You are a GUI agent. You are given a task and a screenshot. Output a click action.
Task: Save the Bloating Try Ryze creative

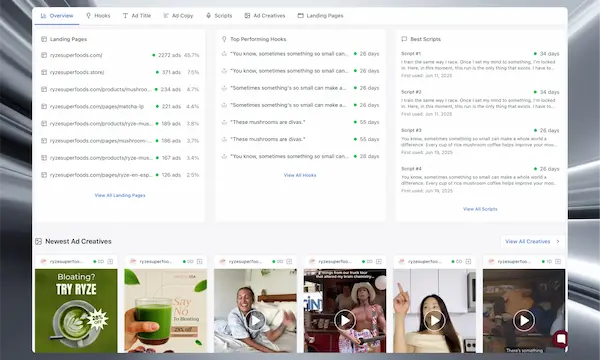[x=110, y=261]
